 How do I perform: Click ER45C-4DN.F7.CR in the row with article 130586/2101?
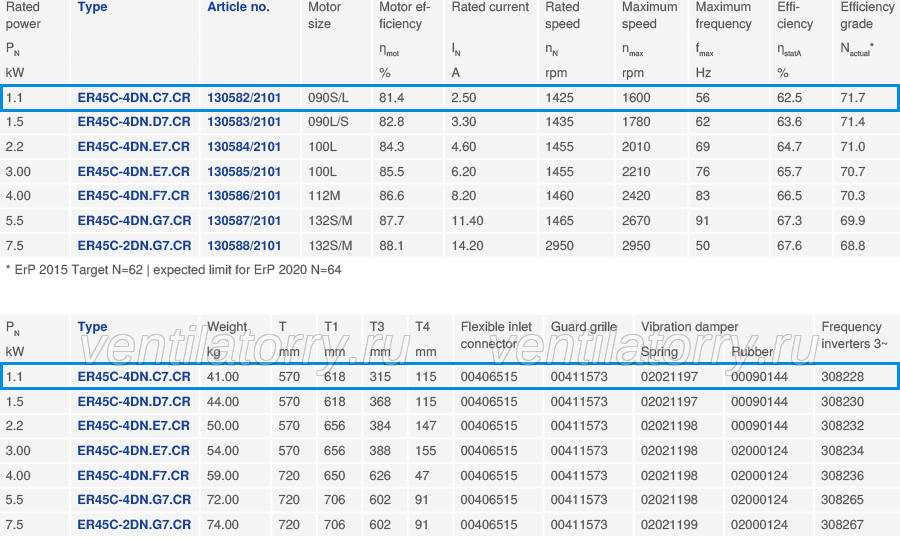(x=133, y=196)
